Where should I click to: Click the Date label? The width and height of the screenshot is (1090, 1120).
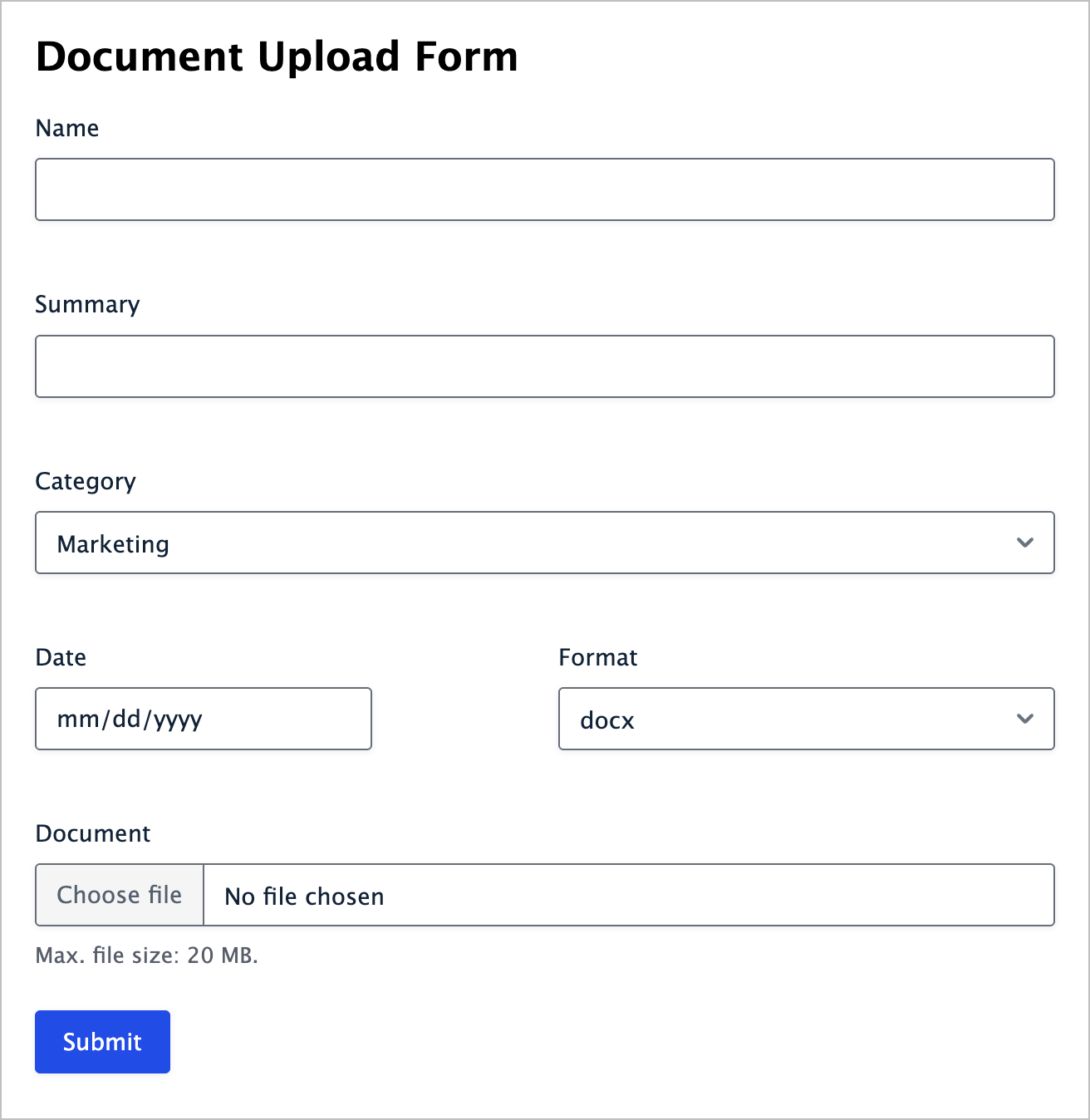click(x=60, y=657)
